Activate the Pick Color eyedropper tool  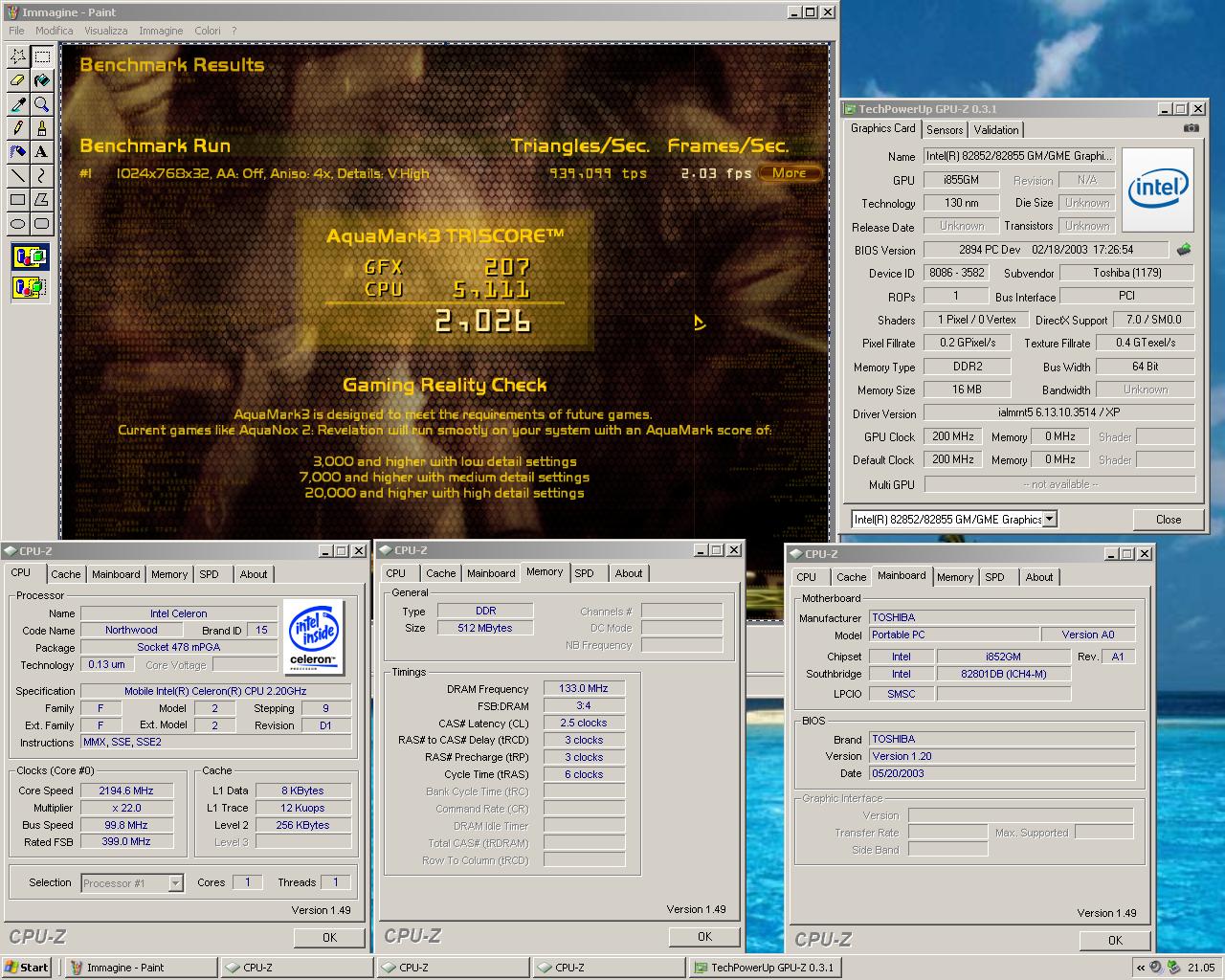(x=17, y=104)
